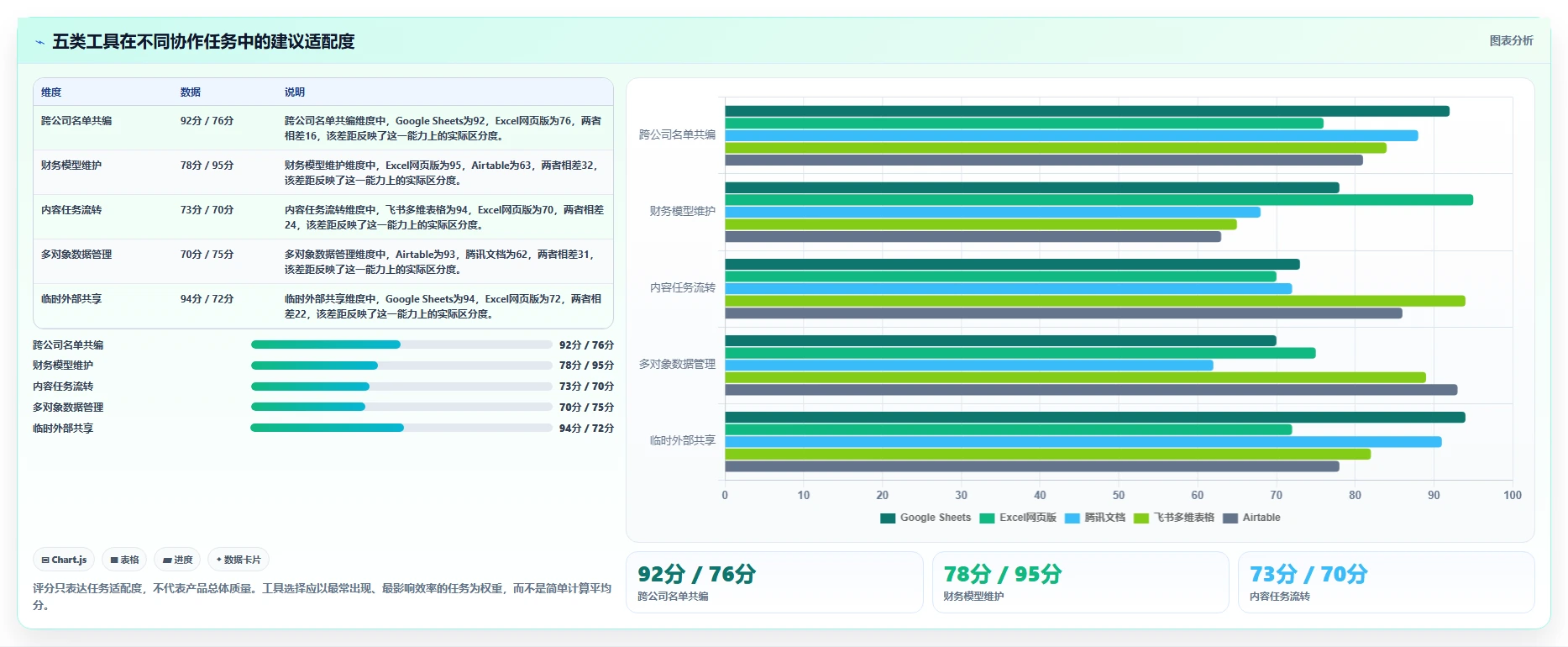Viewport: 1568px width, 647px height.
Task: Click the 数据卡片 tag chip
Action: pos(239,560)
